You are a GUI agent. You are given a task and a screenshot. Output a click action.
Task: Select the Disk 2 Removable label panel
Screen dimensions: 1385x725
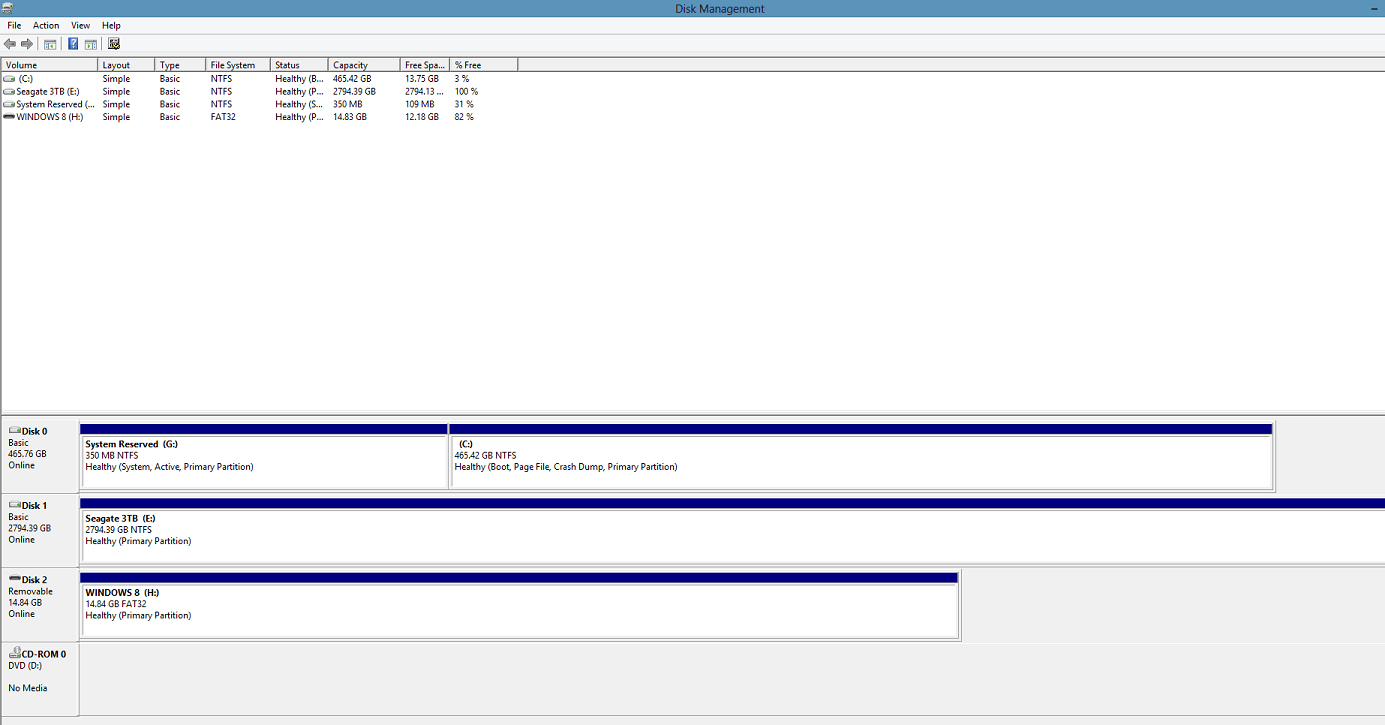[40, 604]
